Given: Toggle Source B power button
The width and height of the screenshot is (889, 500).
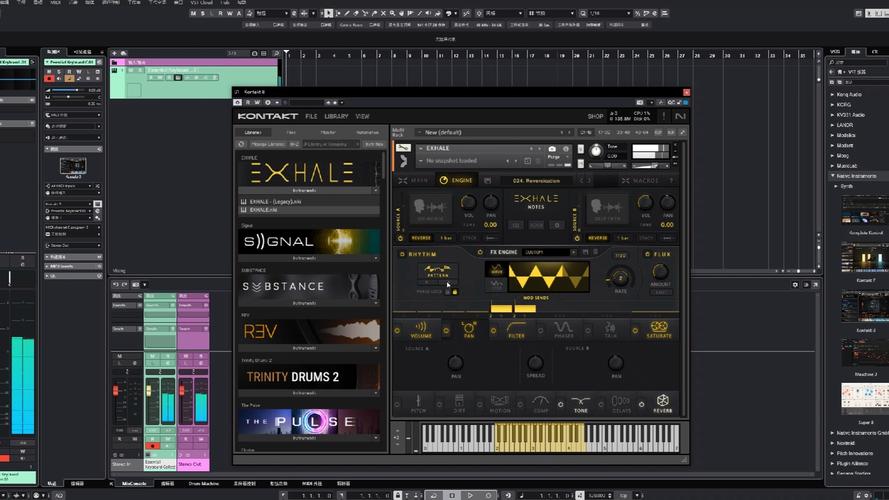Looking at the screenshot, I should coord(577,238).
